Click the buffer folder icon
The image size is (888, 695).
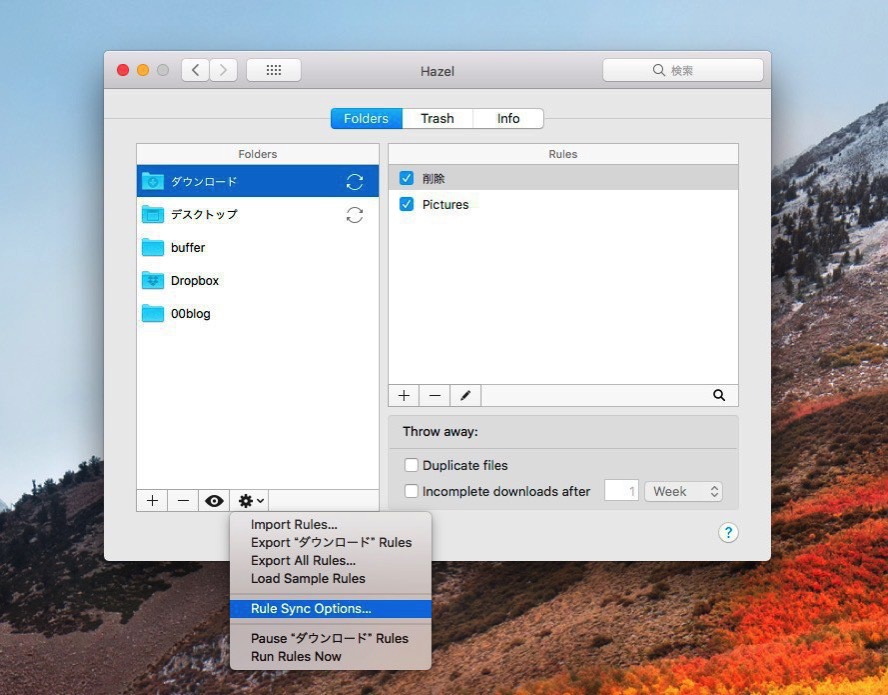click(x=152, y=248)
